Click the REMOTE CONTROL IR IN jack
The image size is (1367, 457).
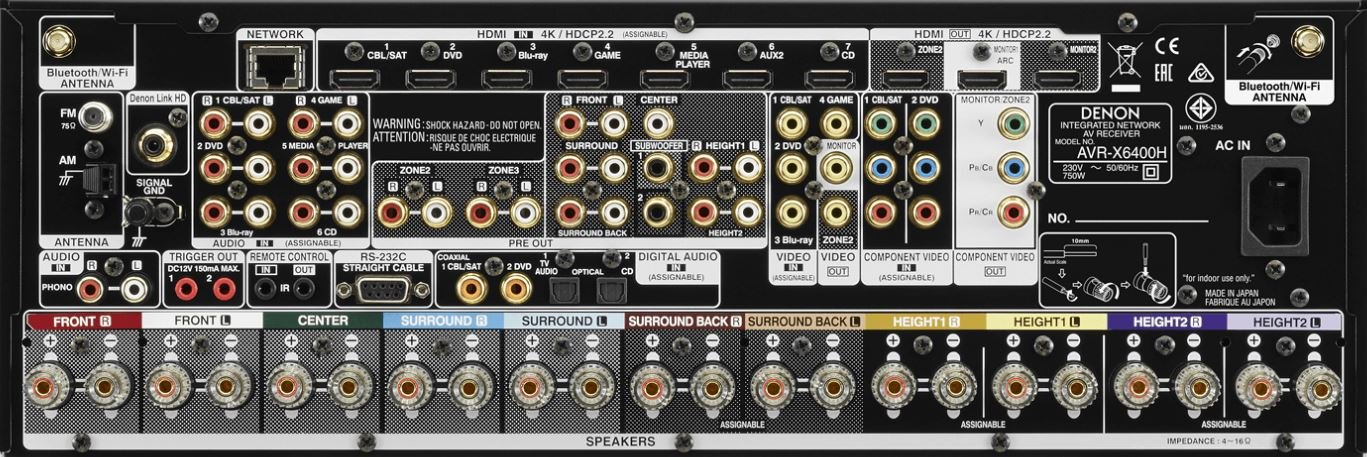[x=265, y=290]
